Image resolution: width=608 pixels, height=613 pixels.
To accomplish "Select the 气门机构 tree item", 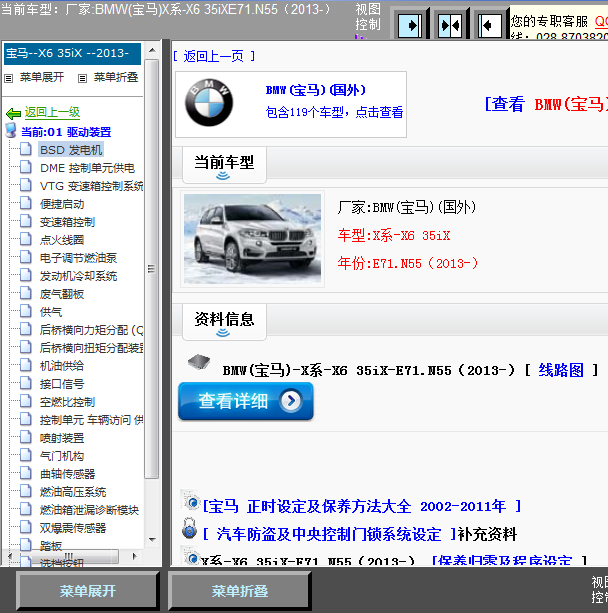I will click(x=62, y=456).
